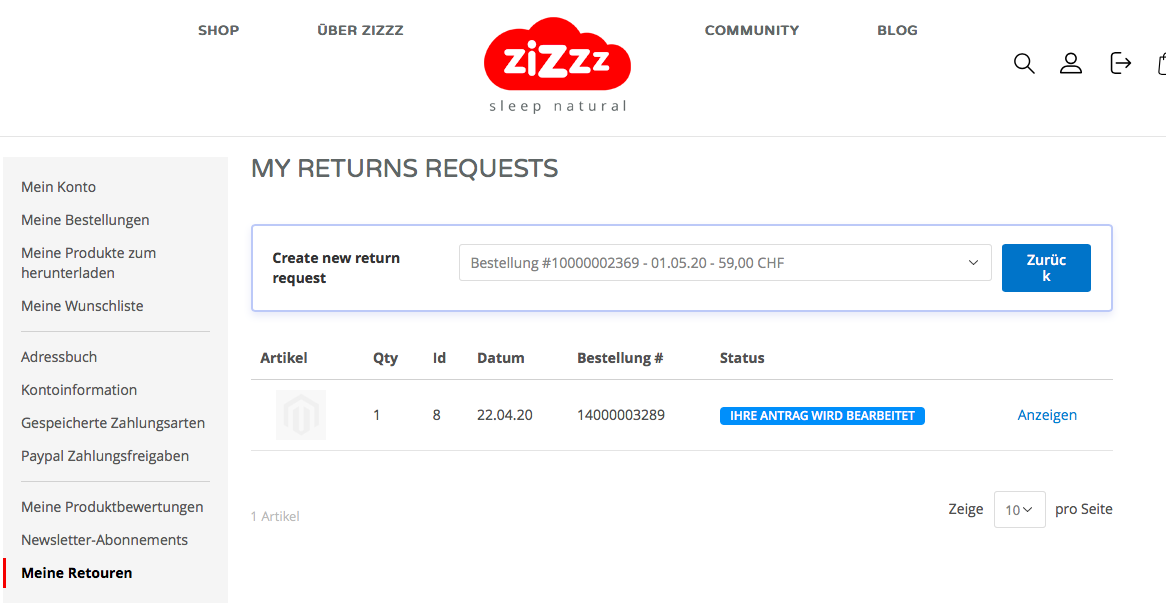Open Gespeicherte Zahlungsarten page
Viewport: 1166px width, 603px height.
click(x=113, y=423)
